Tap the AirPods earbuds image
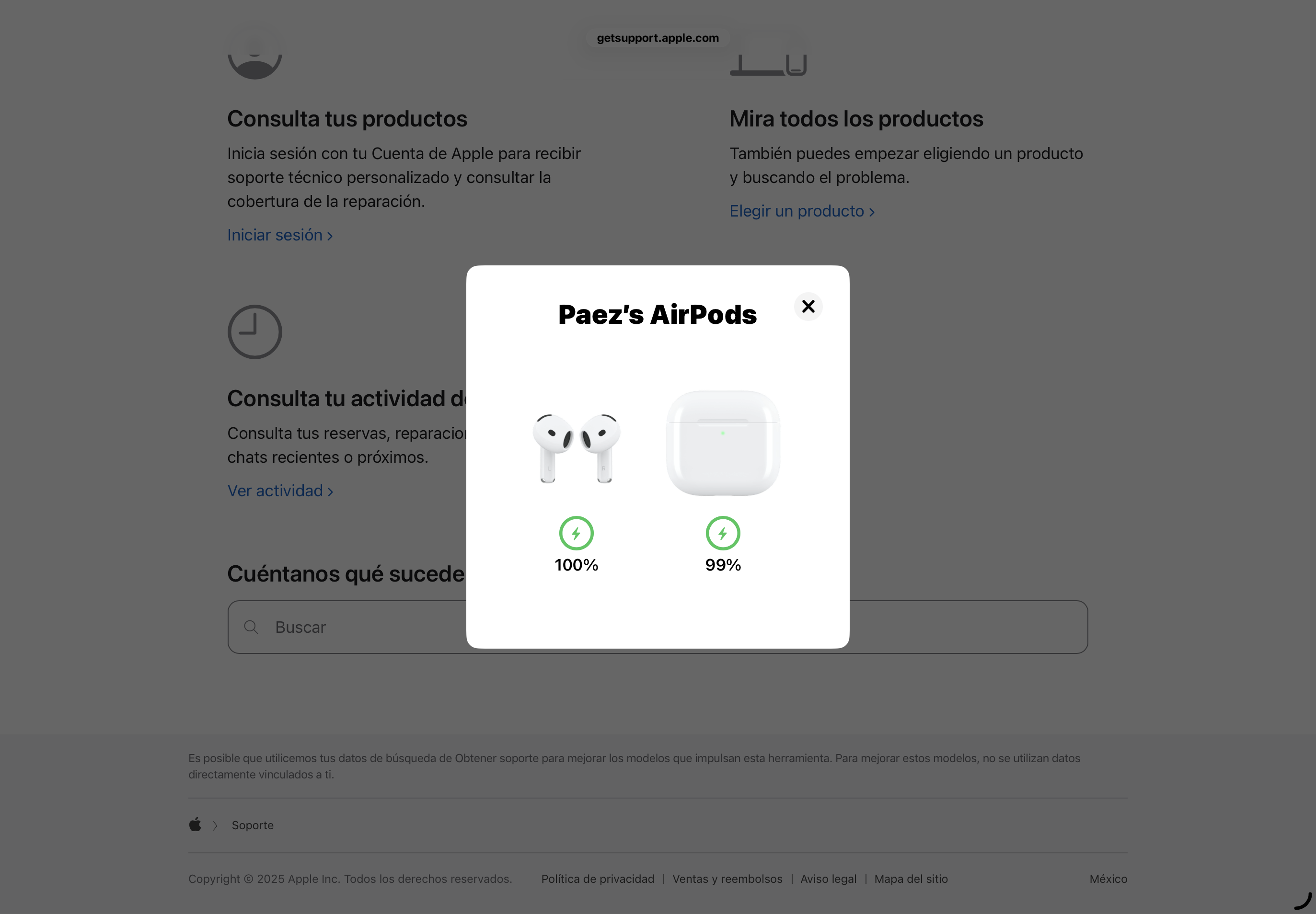Screen dimensions: 1316x914 coord(577,448)
